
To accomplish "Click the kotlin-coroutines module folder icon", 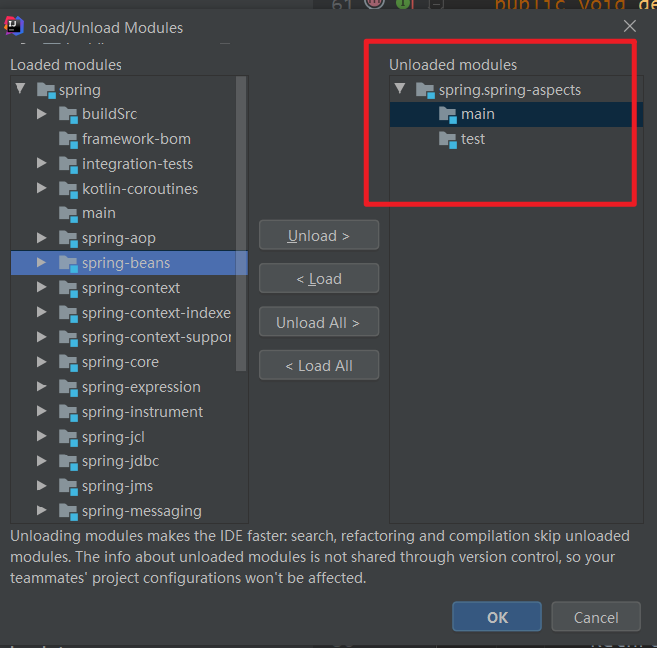I will 68,190.
